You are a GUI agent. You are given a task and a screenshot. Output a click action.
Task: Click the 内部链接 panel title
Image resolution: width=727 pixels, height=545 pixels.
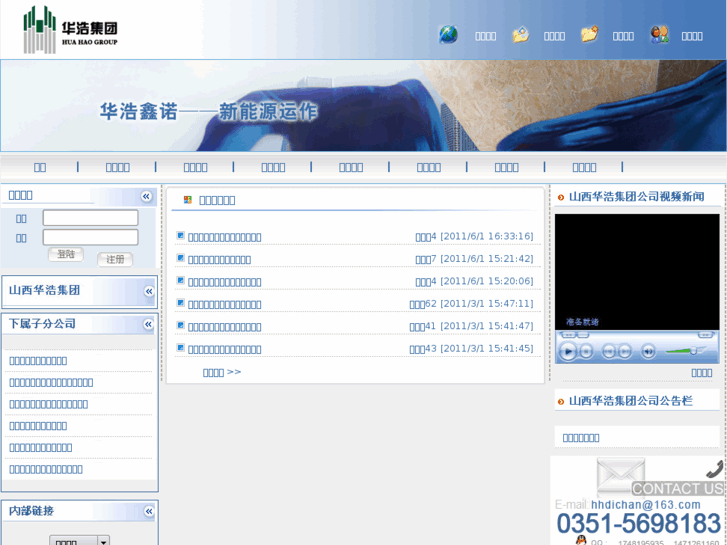[32, 511]
